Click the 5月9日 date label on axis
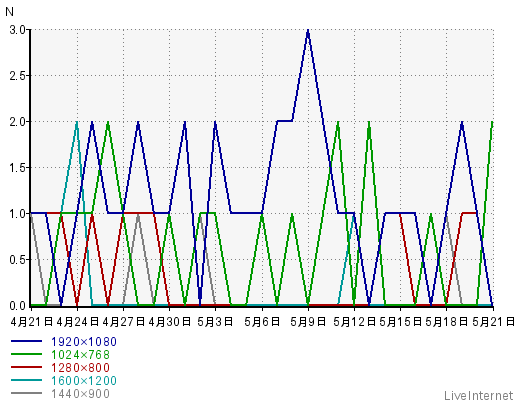 [308, 322]
